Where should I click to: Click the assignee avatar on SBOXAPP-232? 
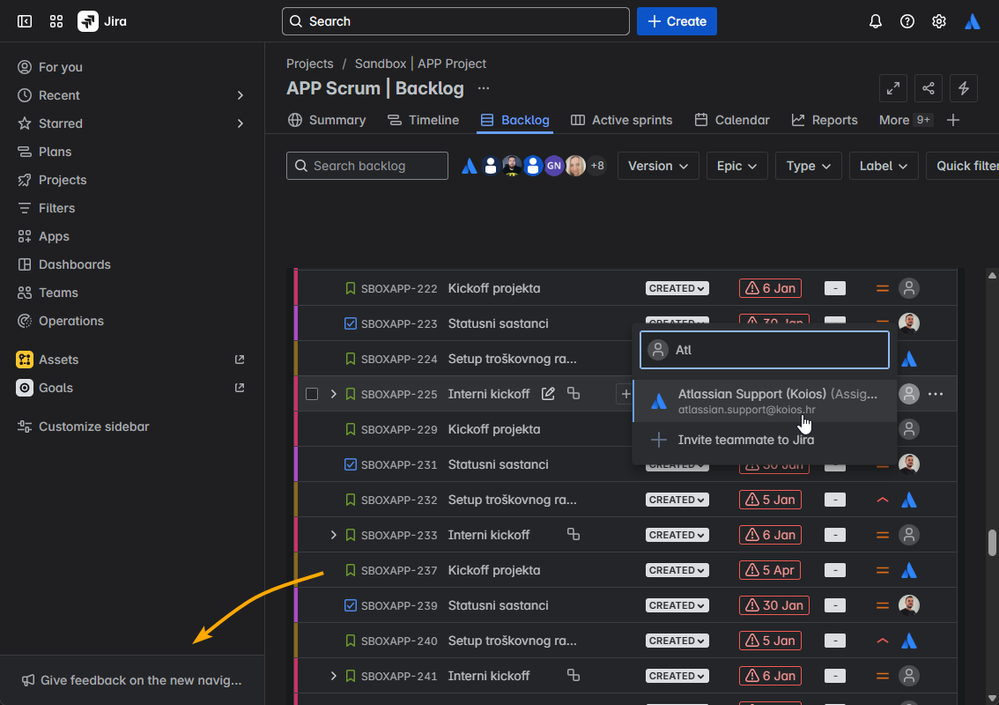click(909, 500)
